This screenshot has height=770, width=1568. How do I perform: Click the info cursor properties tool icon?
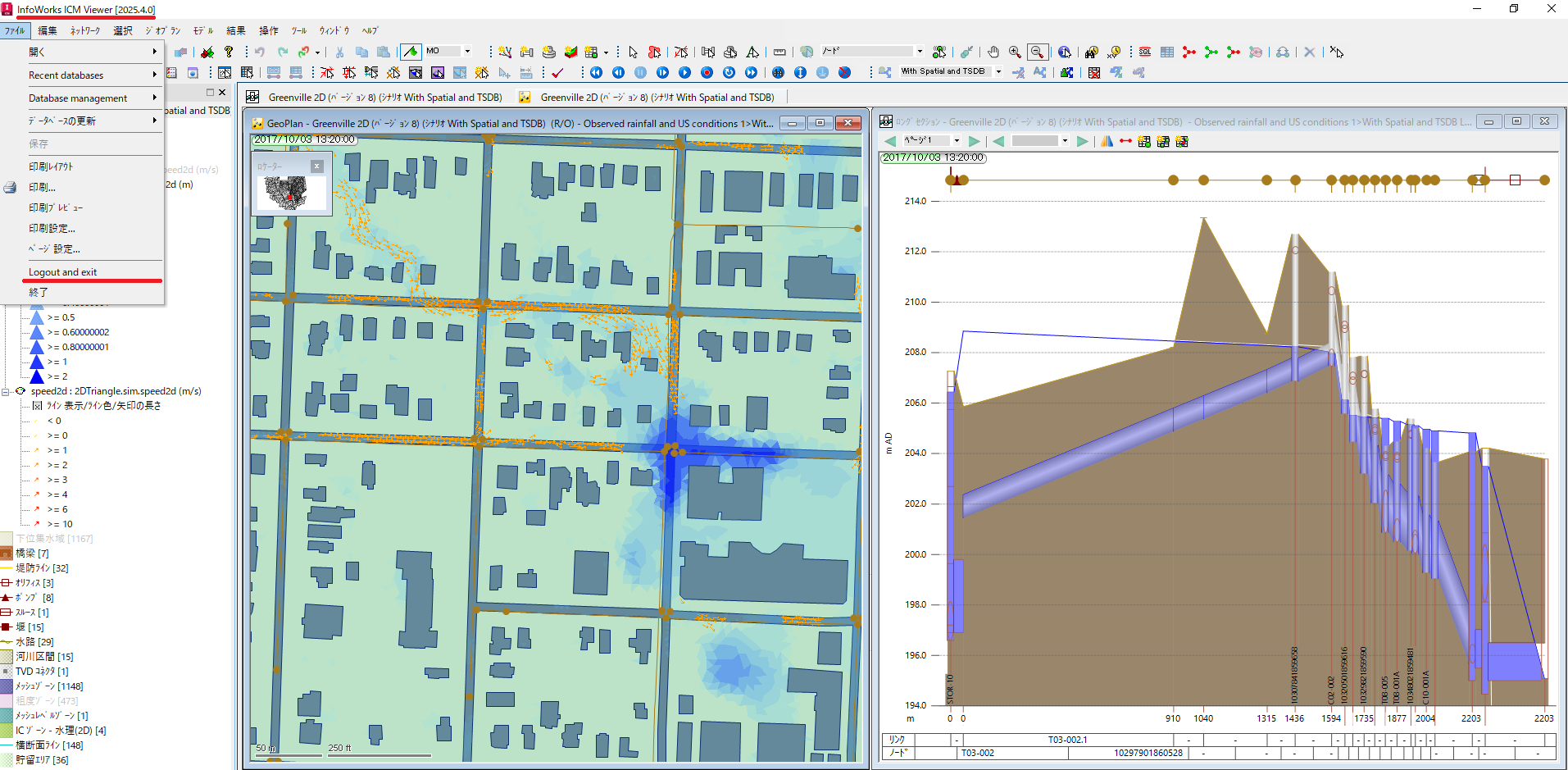[x=1064, y=52]
